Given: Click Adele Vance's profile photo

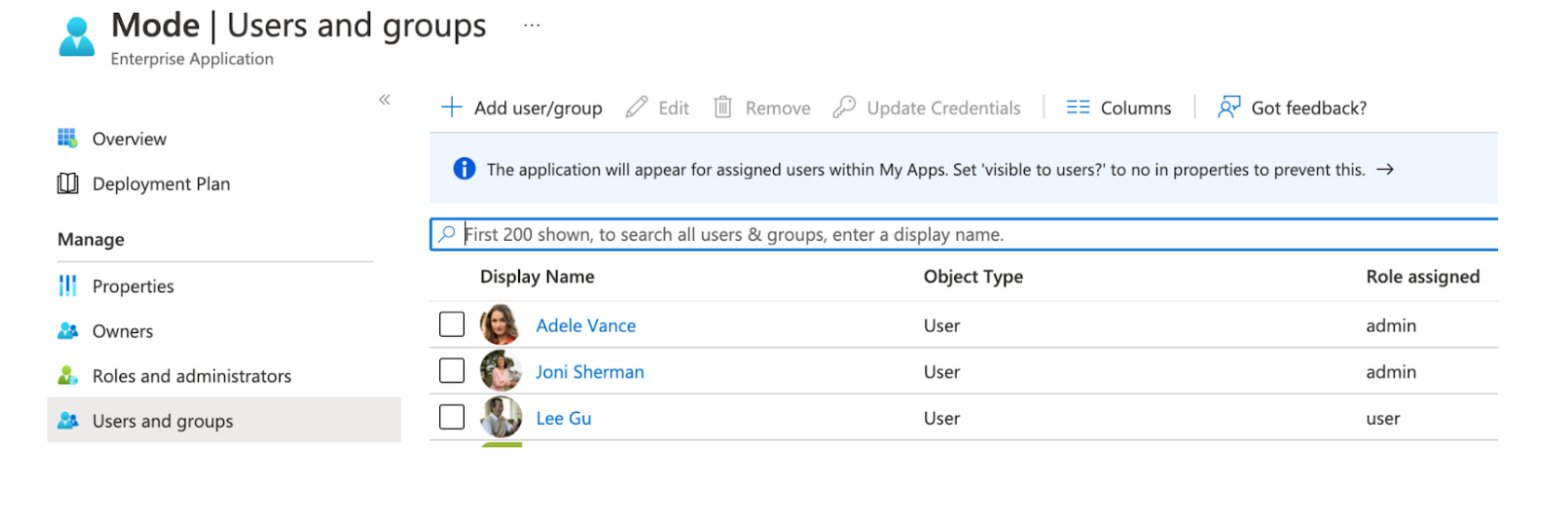Looking at the screenshot, I should click(500, 325).
